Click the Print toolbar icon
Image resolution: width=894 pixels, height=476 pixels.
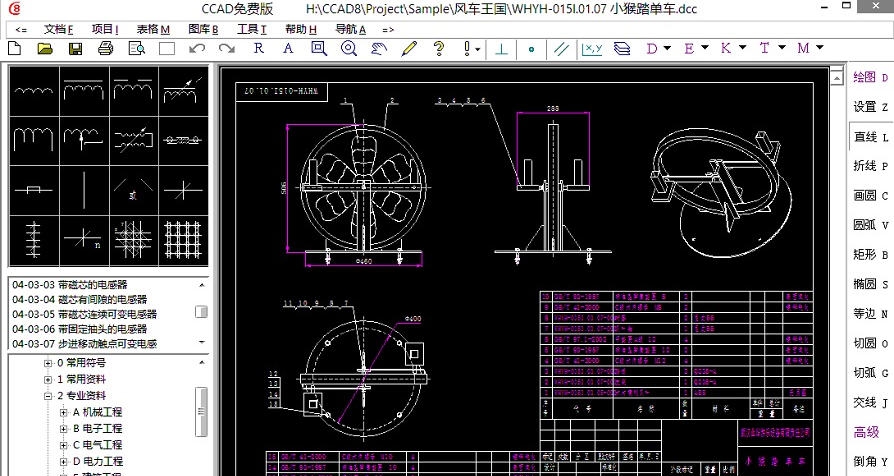[x=107, y=48]
